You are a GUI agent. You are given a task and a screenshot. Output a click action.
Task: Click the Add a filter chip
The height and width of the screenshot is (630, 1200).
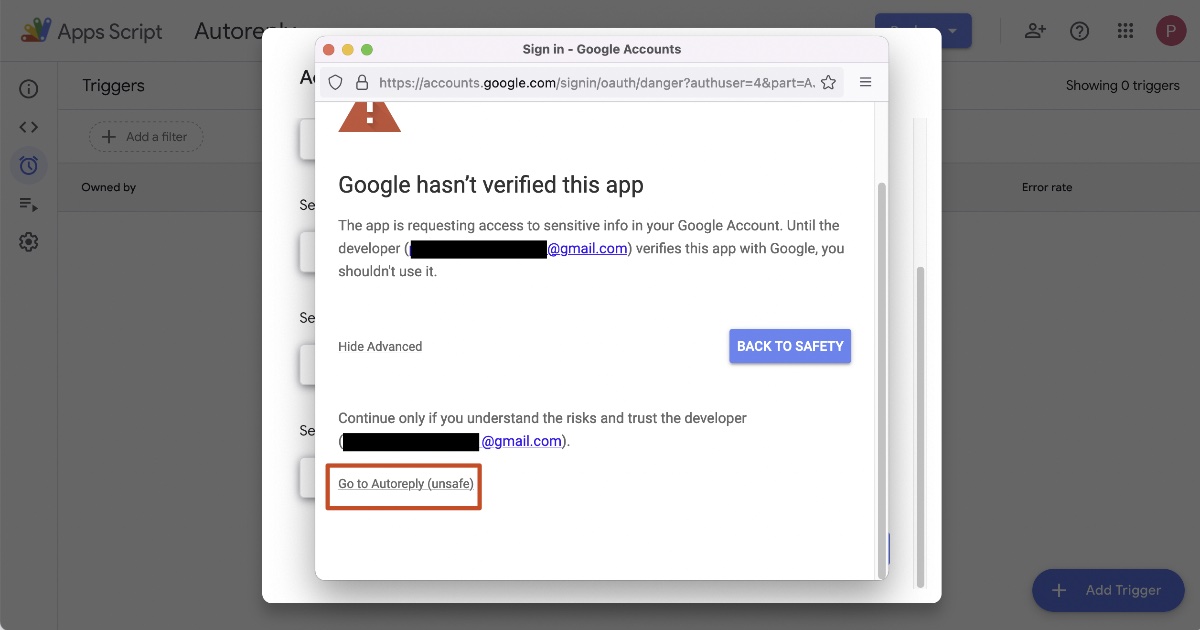pos(146,137)
